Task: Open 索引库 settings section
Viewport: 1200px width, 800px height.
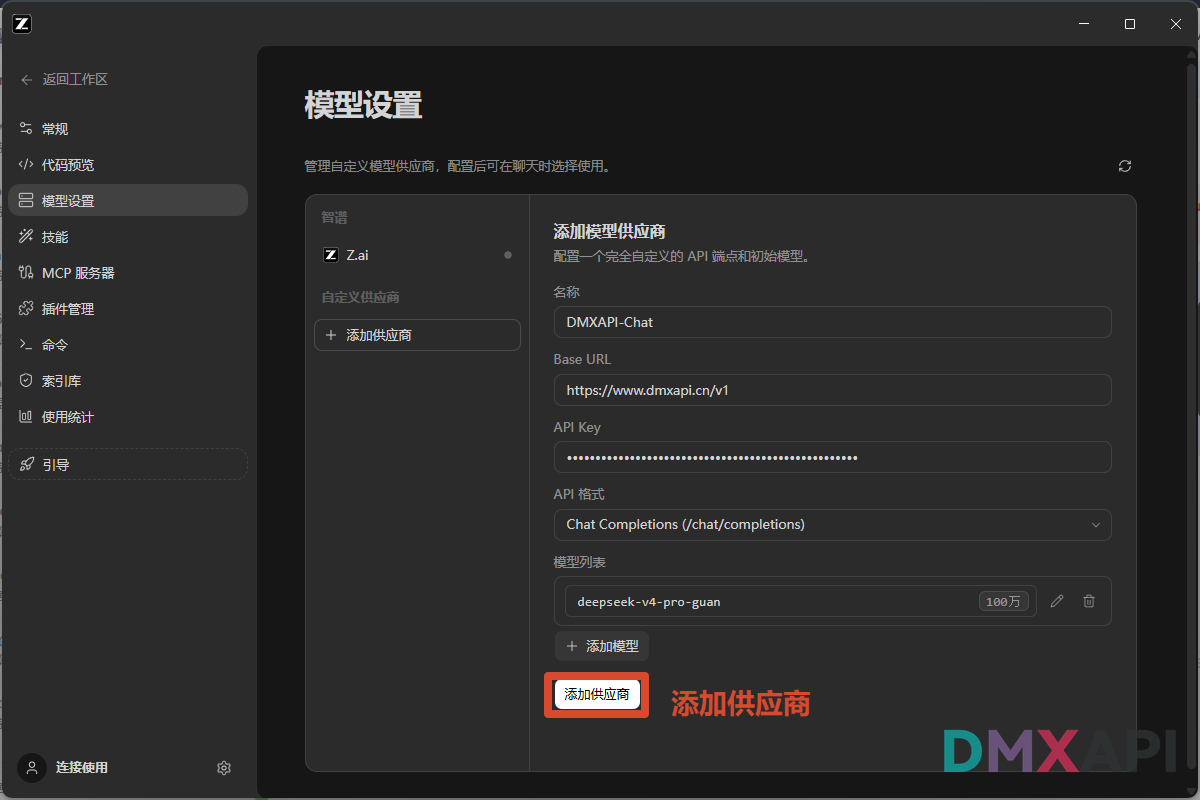Action: click(127, 381)
